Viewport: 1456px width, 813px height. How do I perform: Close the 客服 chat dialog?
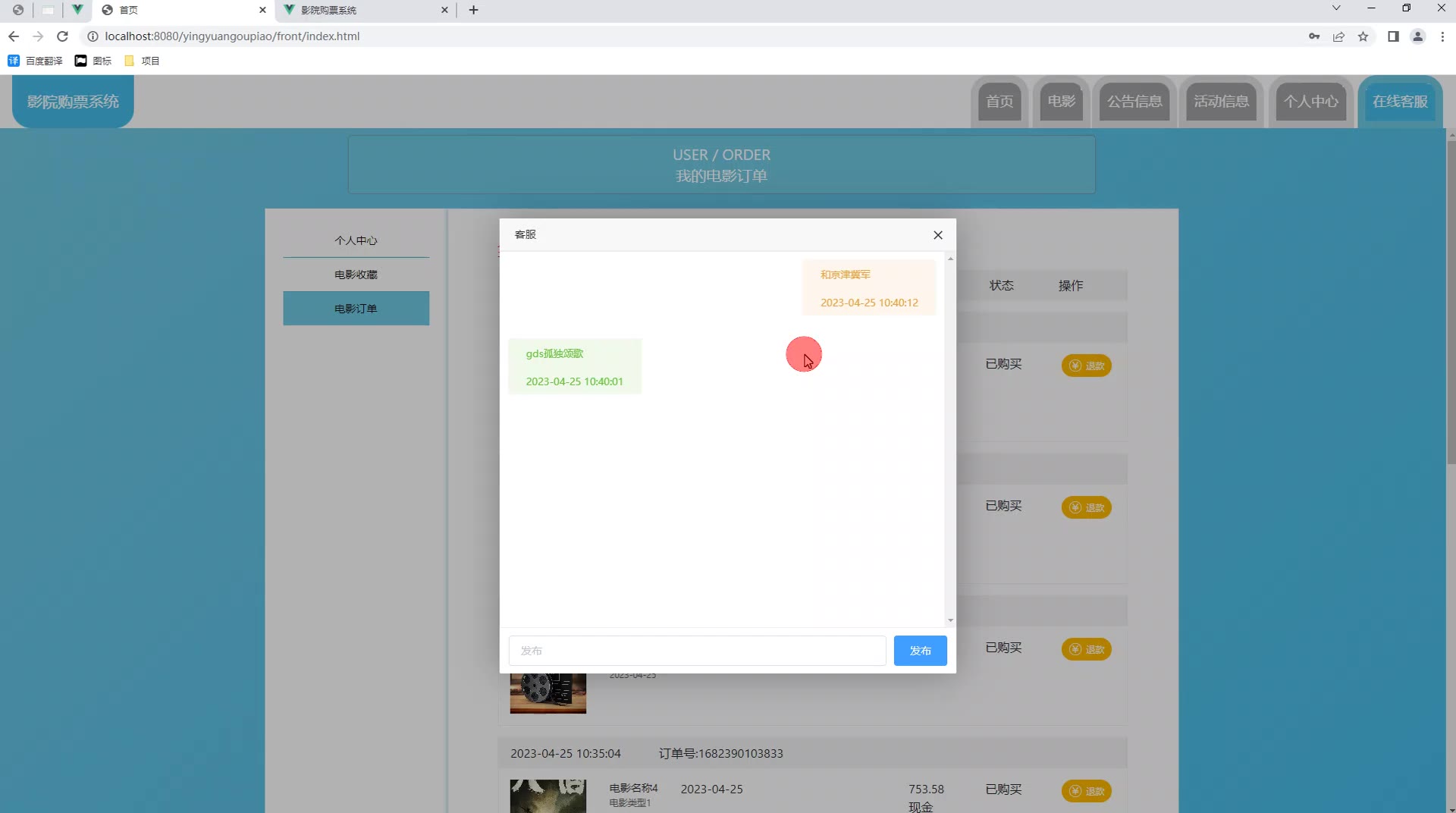pos(938,235)
